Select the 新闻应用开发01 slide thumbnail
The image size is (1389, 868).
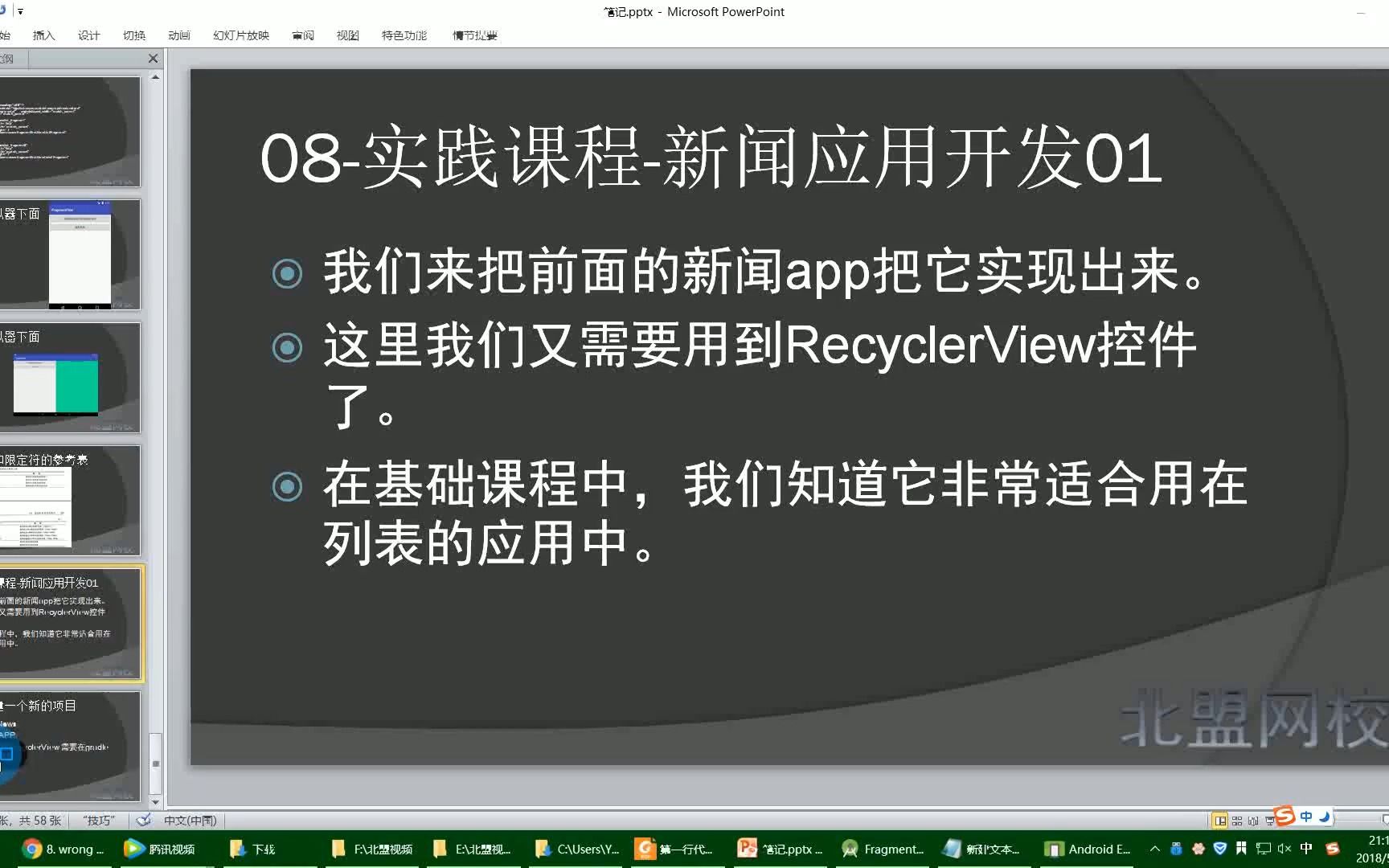(x=71, y=624)
